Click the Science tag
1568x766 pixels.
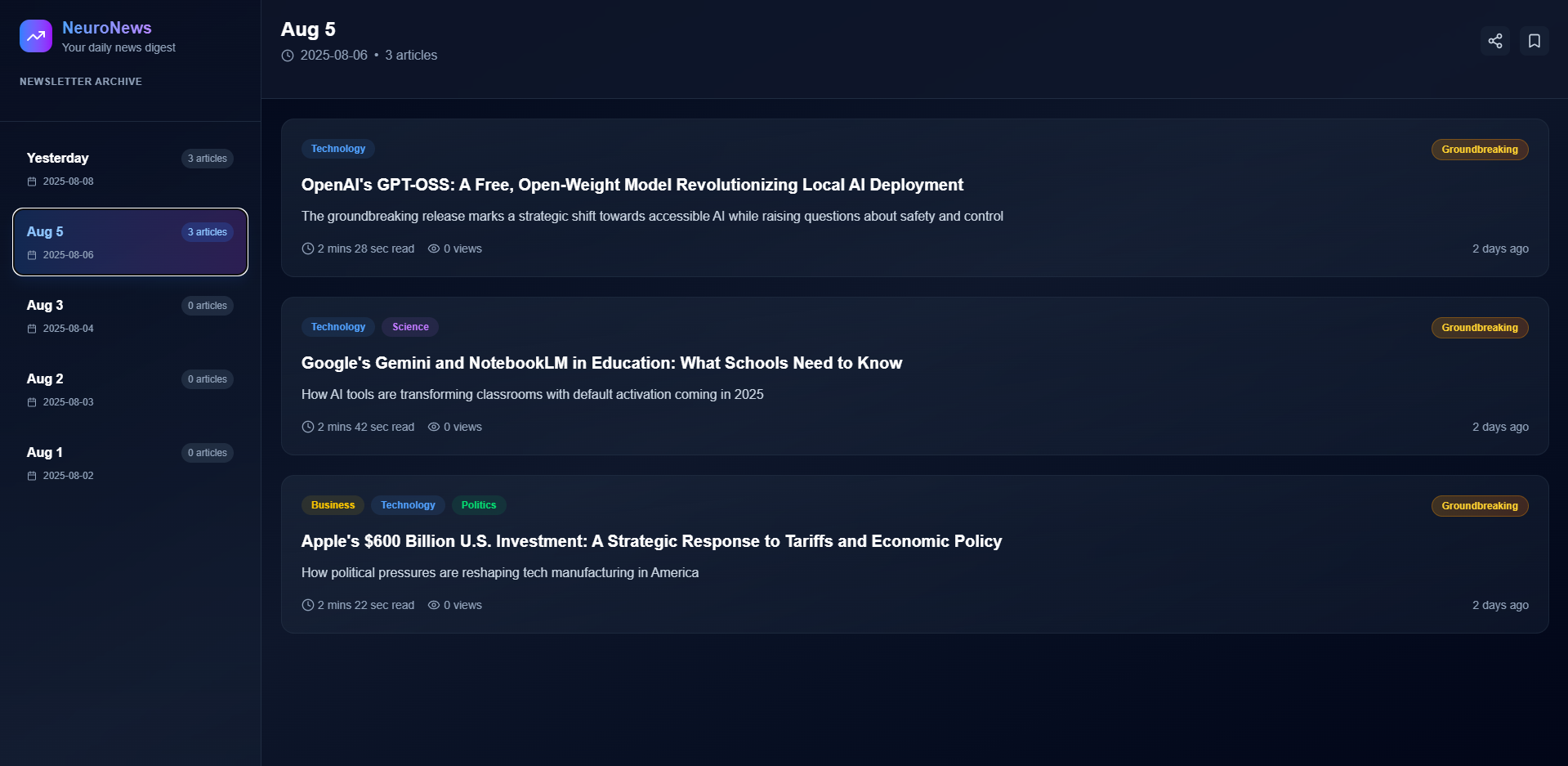(410, 327)
